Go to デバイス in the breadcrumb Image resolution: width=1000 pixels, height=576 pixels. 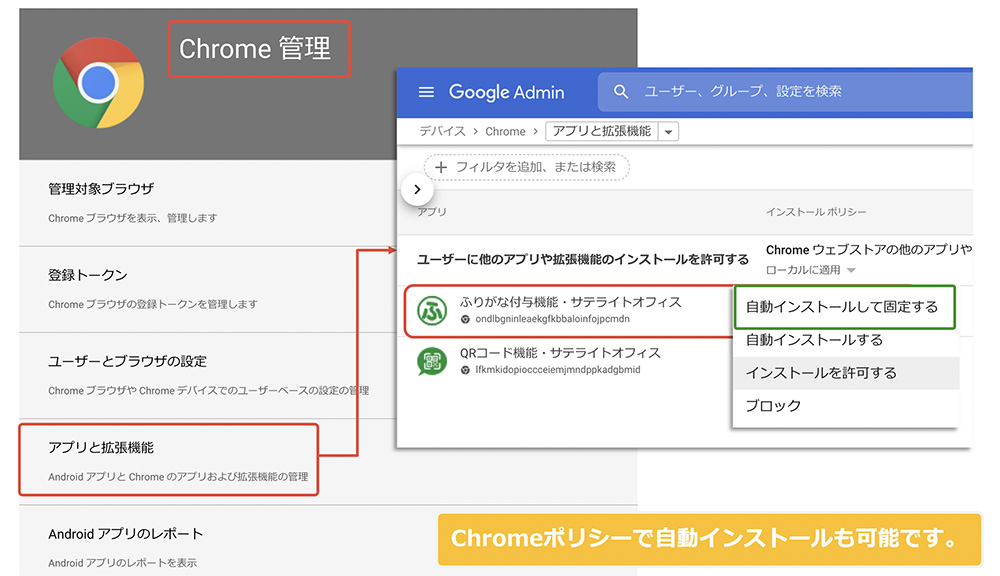coord(442,131)
